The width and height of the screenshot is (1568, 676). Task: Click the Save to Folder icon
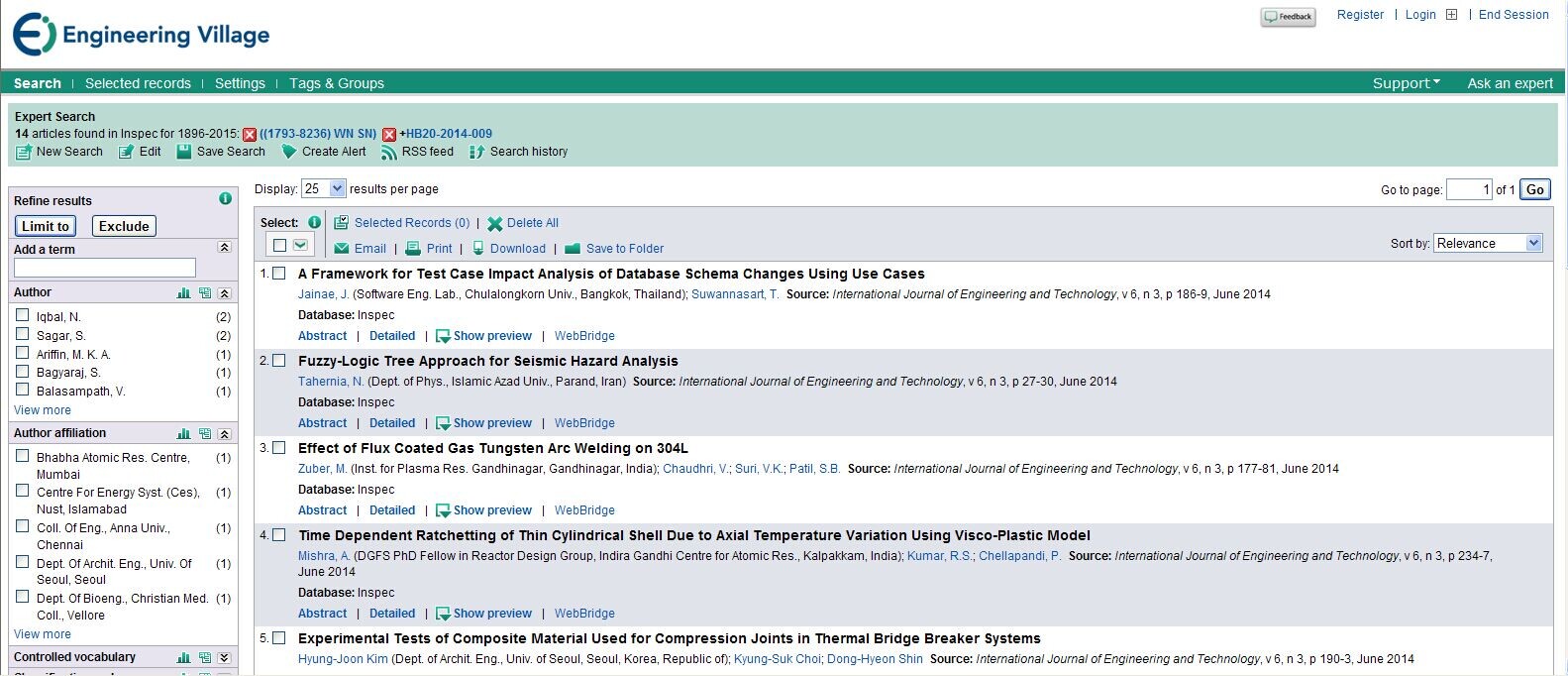(573, 249)
